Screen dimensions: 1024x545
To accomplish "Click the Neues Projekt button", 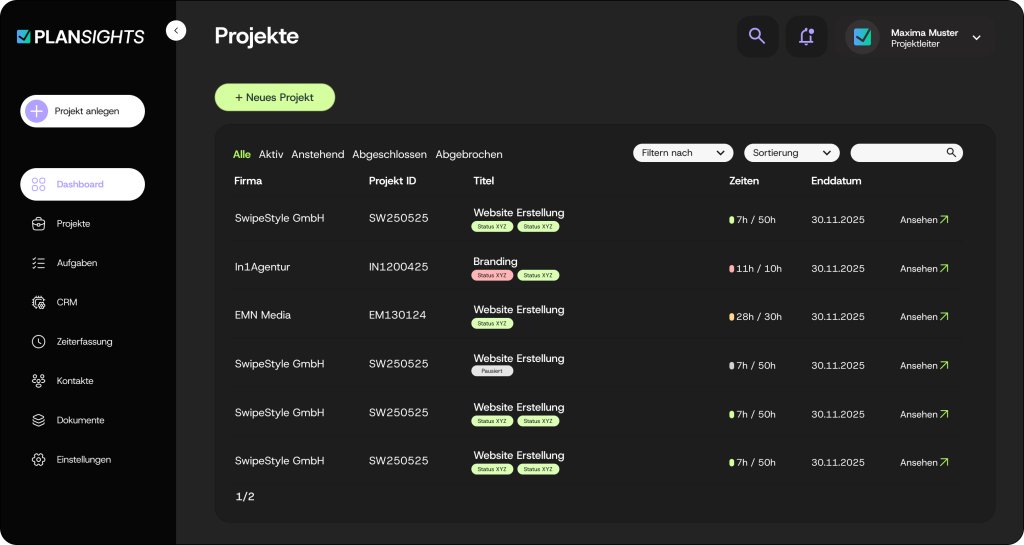I will pyautogui.click(x=274, y=97).
